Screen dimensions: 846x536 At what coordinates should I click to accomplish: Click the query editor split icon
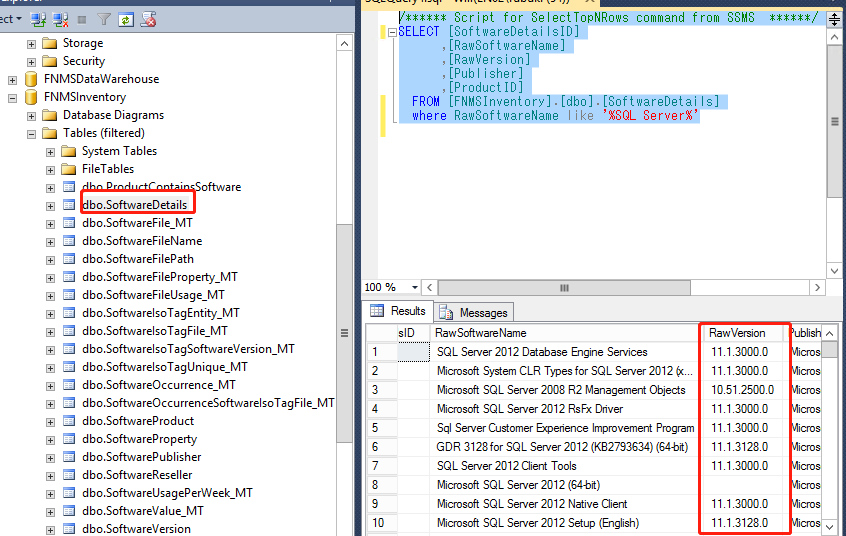(834, 20)
